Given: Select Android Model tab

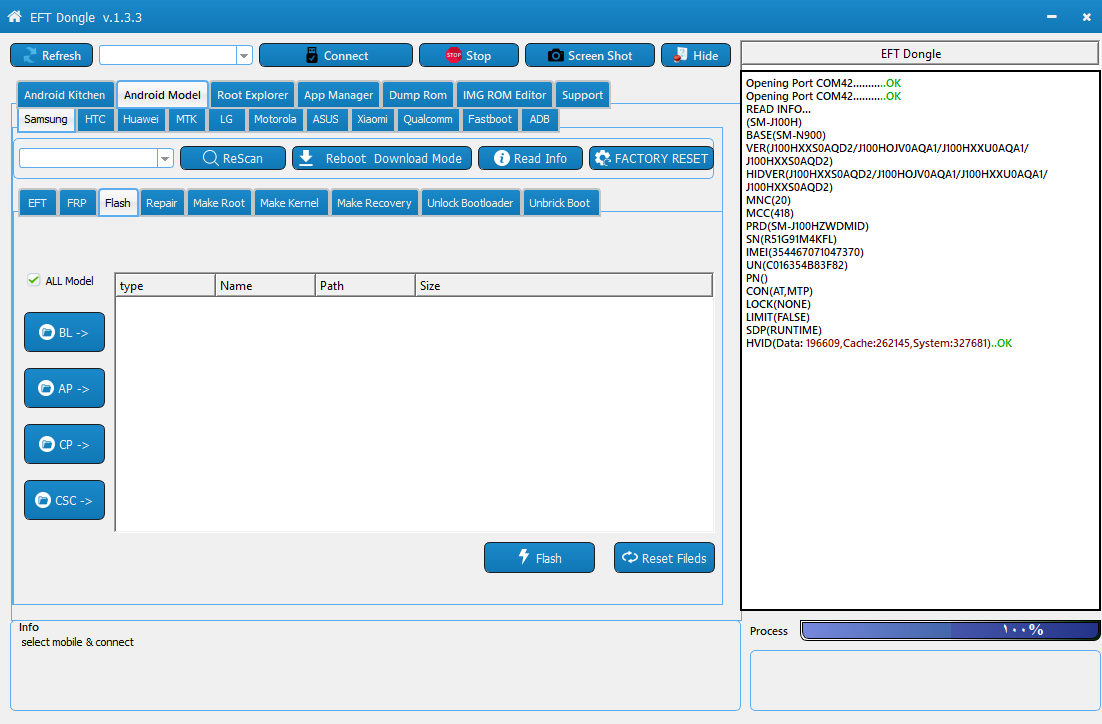Looking at the screenshot, I should point(162,95).
